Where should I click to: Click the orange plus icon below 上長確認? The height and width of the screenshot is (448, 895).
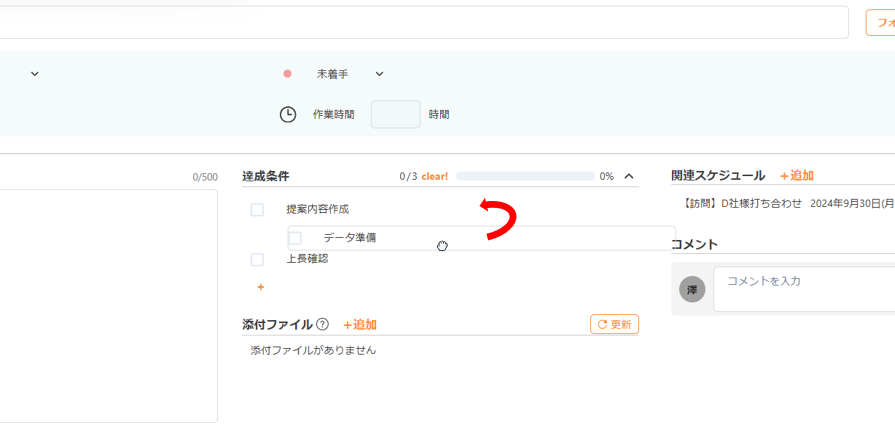(x=261, y=287)
